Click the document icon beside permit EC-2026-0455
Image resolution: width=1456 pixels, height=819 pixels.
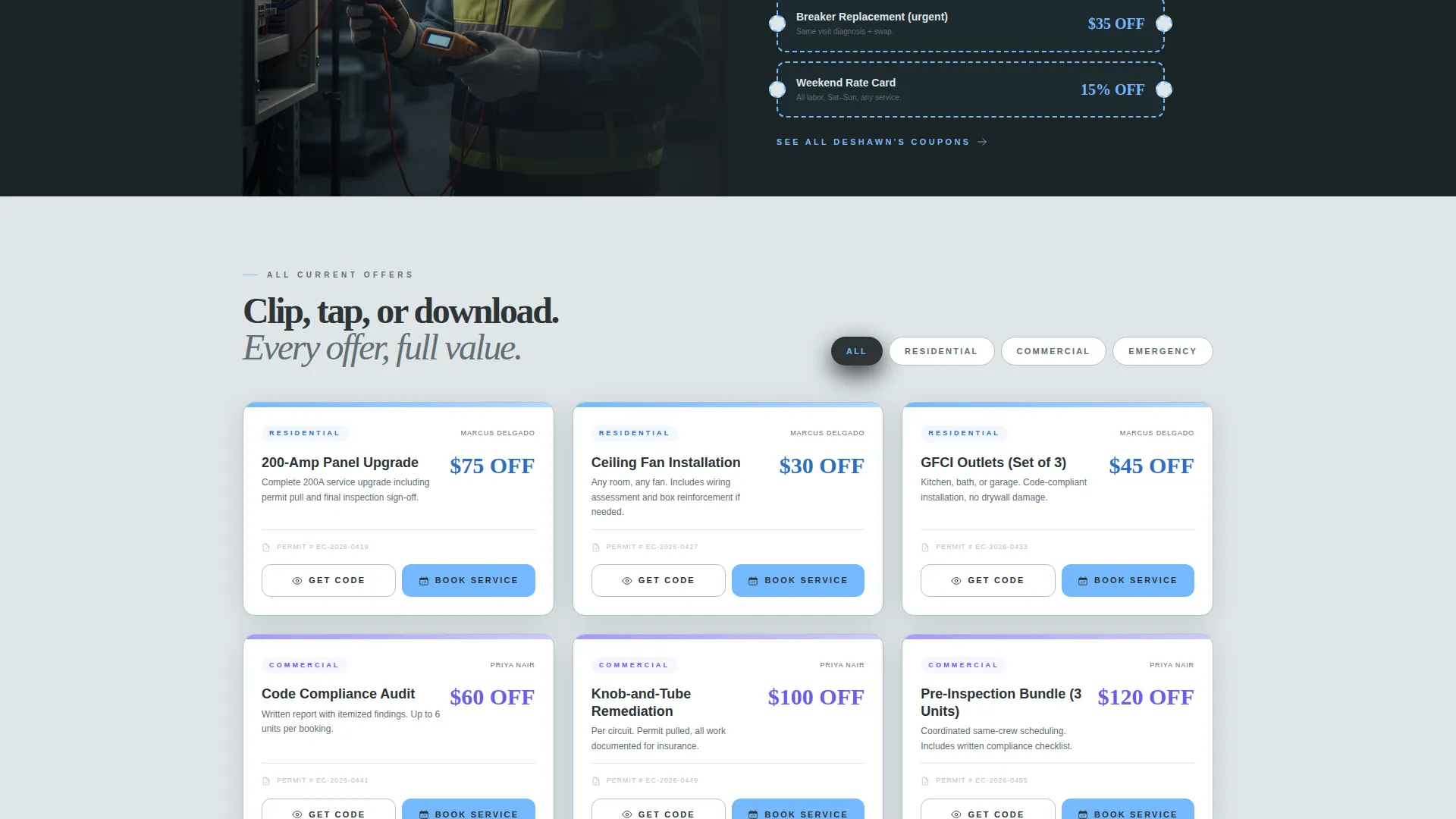(925, 781)
